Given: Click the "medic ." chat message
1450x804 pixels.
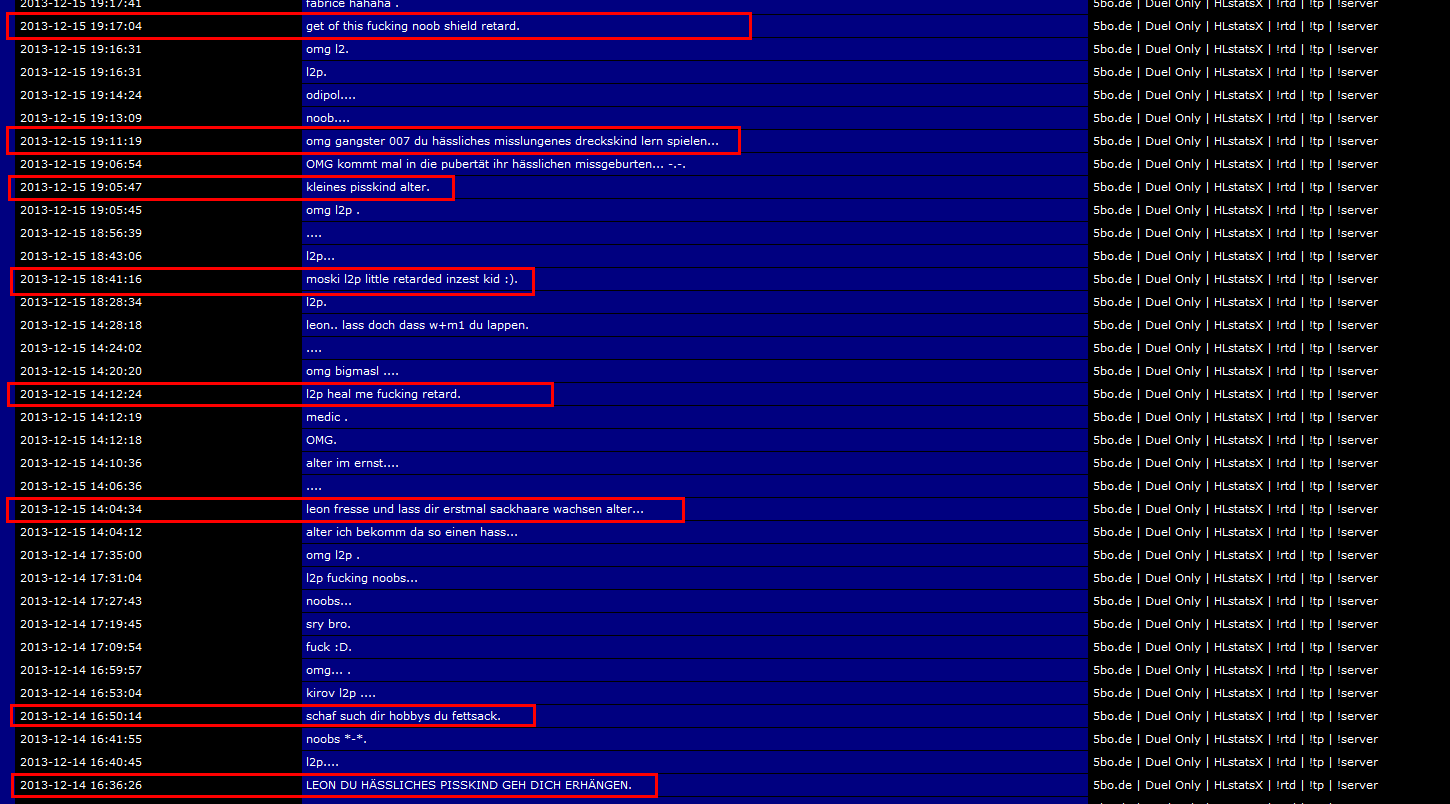Looking at the screenshot, I should 327,417.
